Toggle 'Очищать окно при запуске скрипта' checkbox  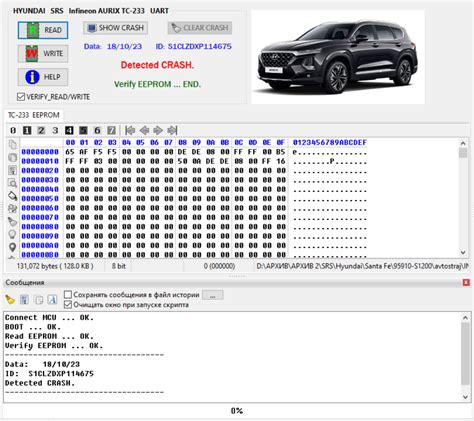coord(68,304)
